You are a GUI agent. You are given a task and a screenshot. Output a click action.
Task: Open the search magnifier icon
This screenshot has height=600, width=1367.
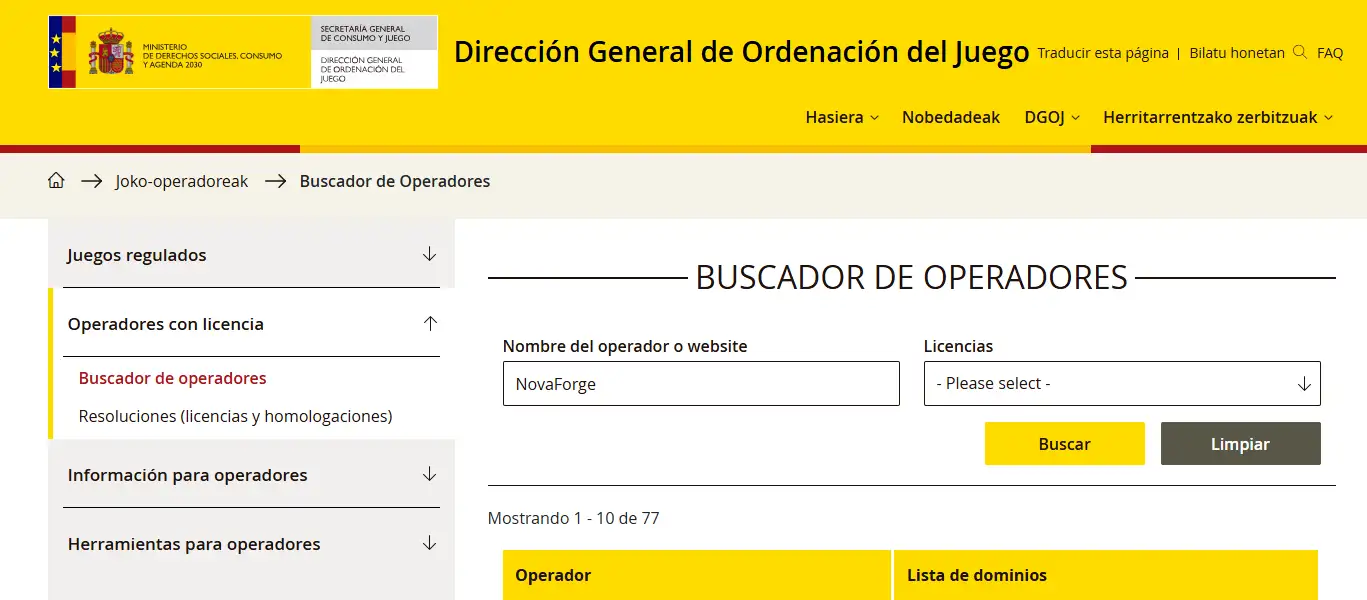(x=1300, y=52)
